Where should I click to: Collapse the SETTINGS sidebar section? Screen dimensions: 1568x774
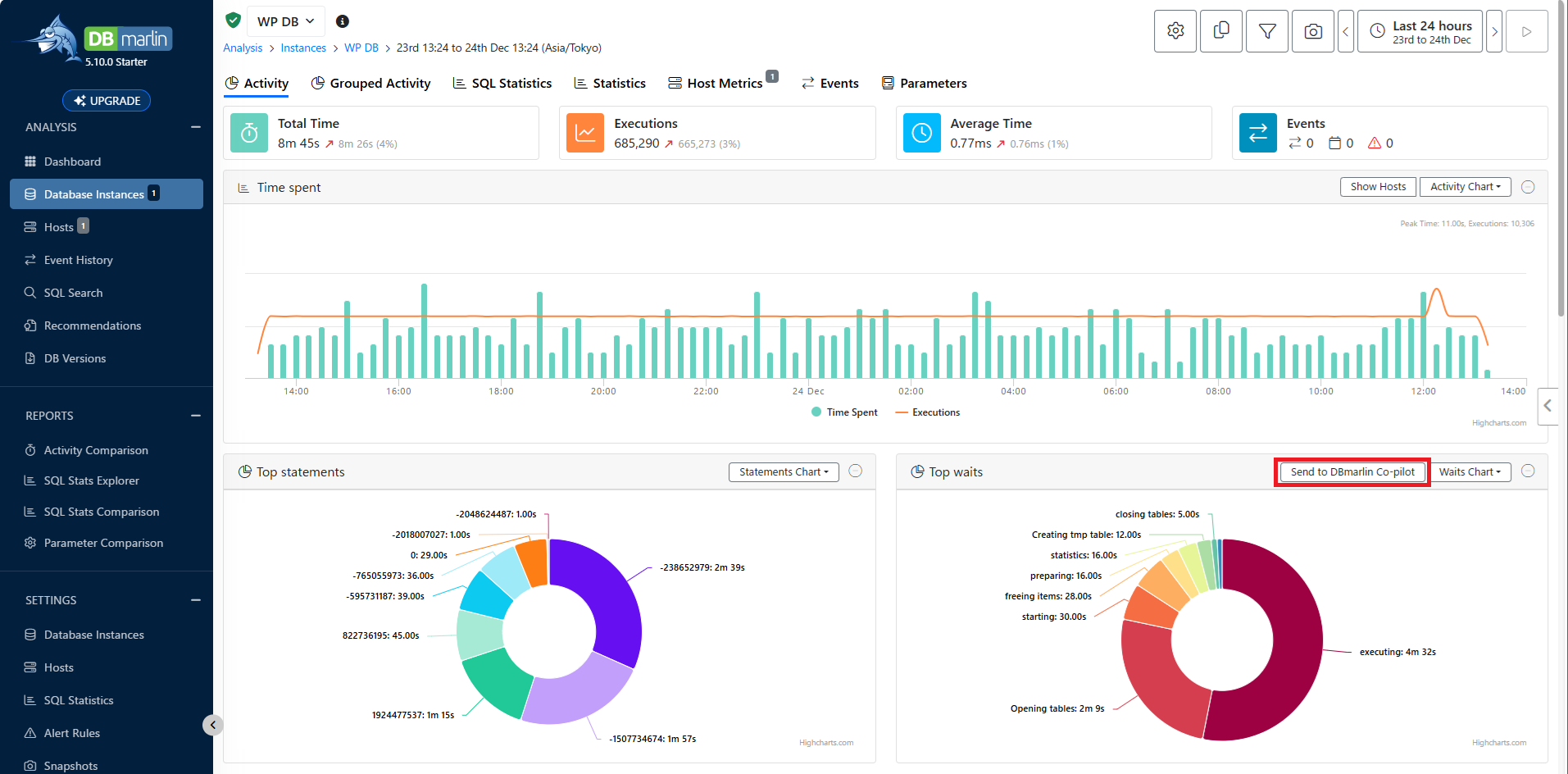pos(196,600)
